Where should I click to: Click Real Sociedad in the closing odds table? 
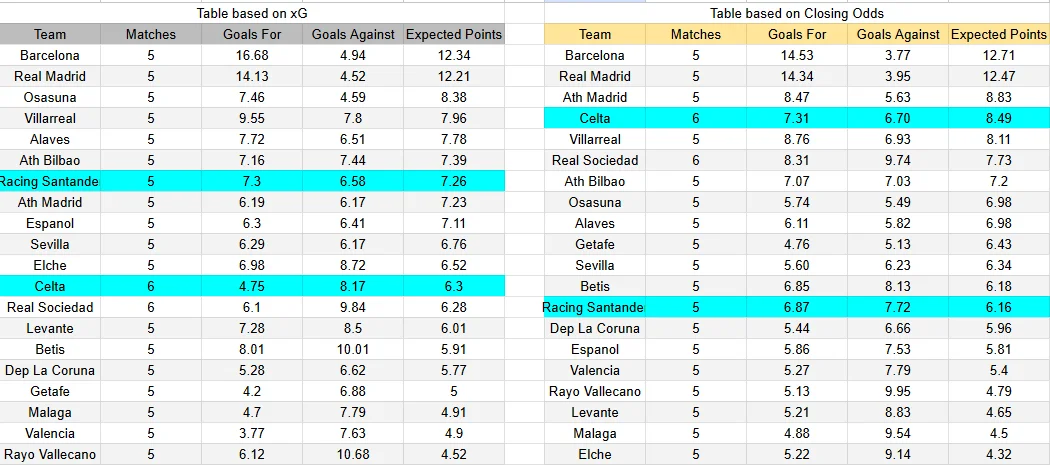pyautogui.click(x=595, y=160)
